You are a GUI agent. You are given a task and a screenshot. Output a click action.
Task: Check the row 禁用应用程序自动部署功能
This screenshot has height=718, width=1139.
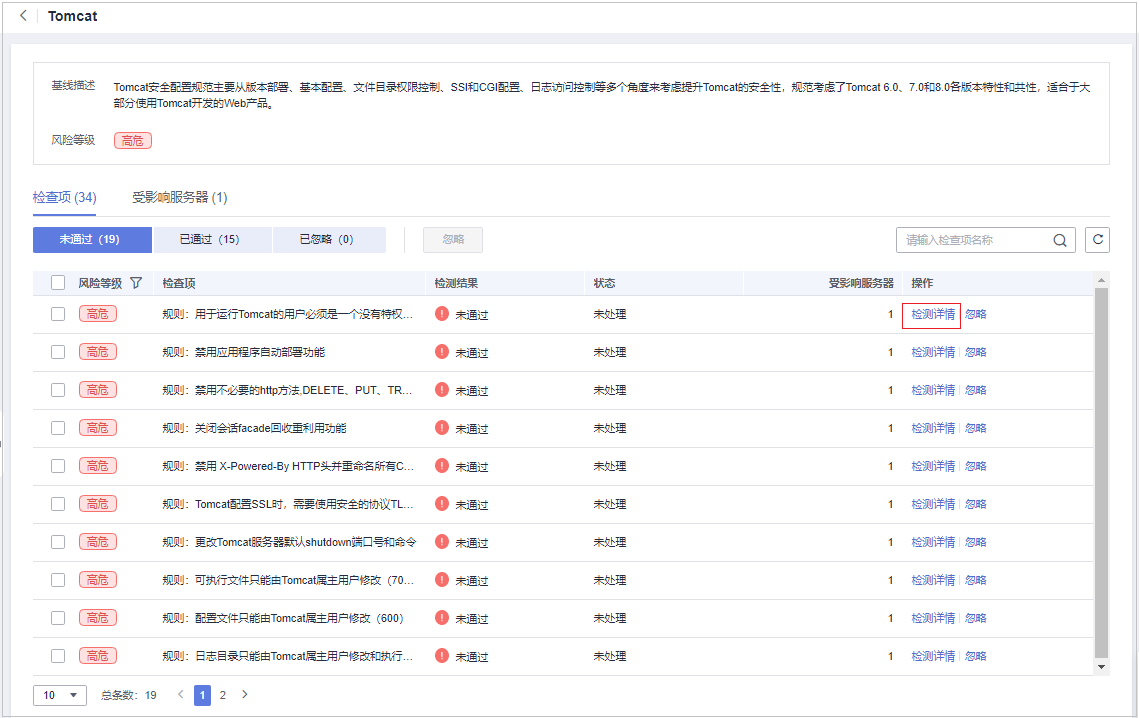pos(58,352)
